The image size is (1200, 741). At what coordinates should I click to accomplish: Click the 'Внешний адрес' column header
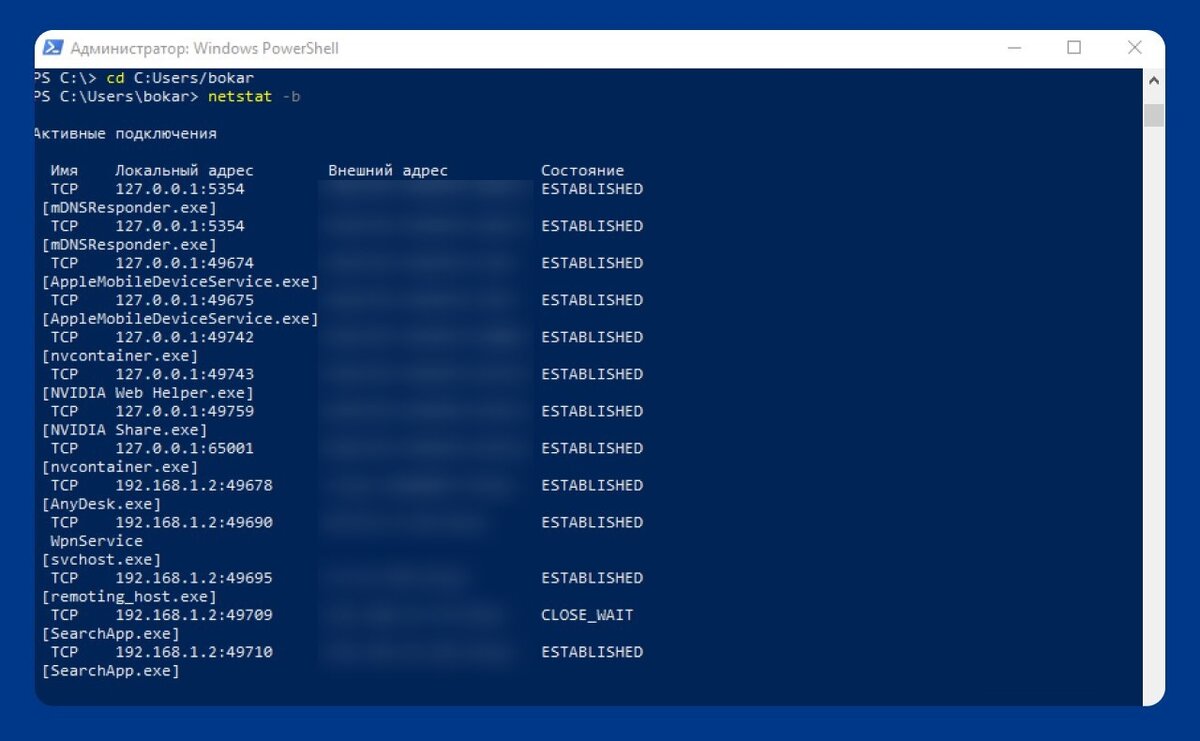[388, 171]
